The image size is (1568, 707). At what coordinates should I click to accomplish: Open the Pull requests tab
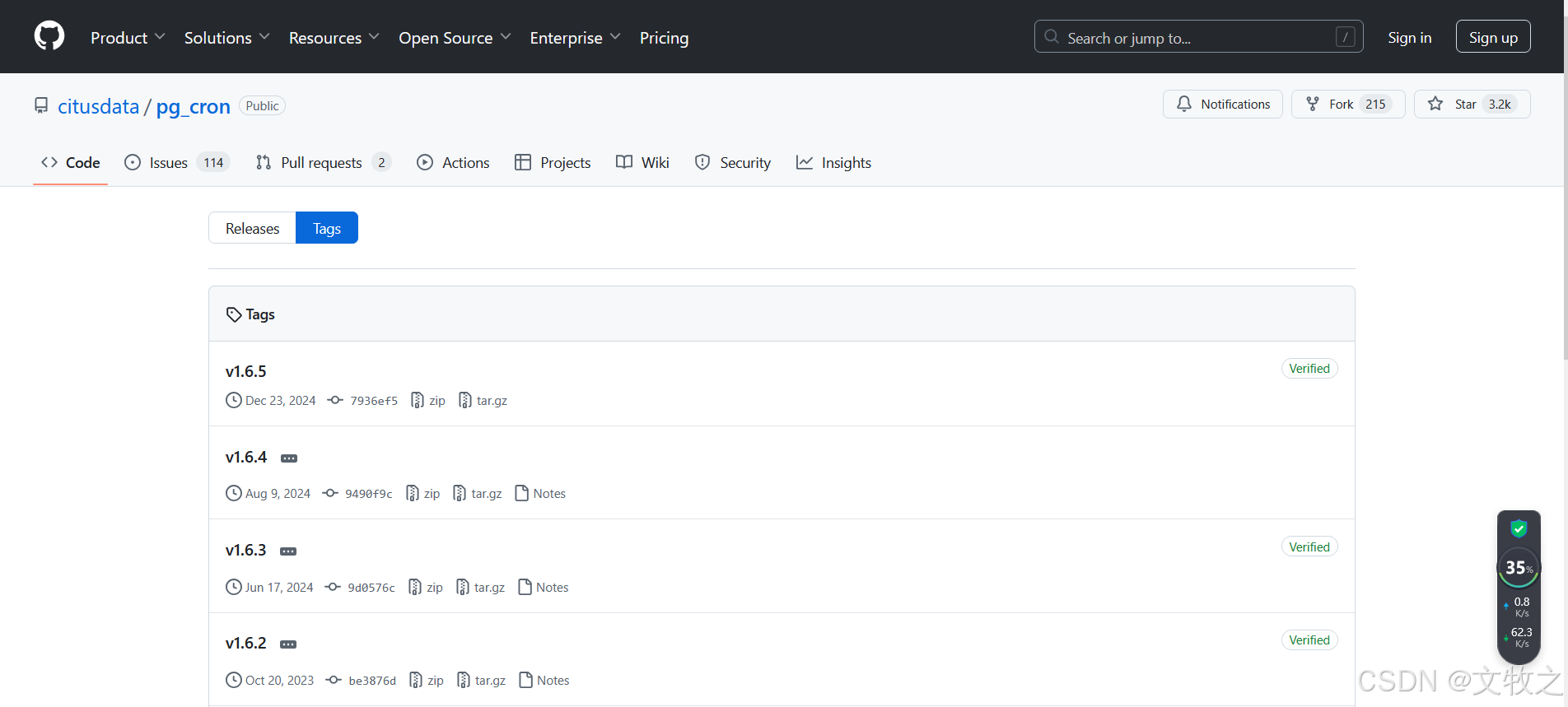[323, 162]
